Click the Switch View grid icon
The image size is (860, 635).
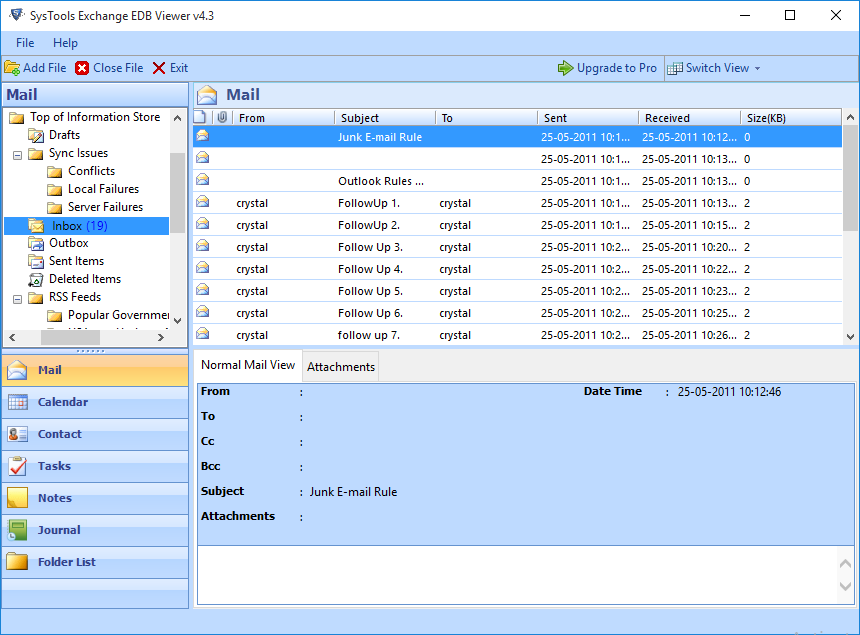675,68
